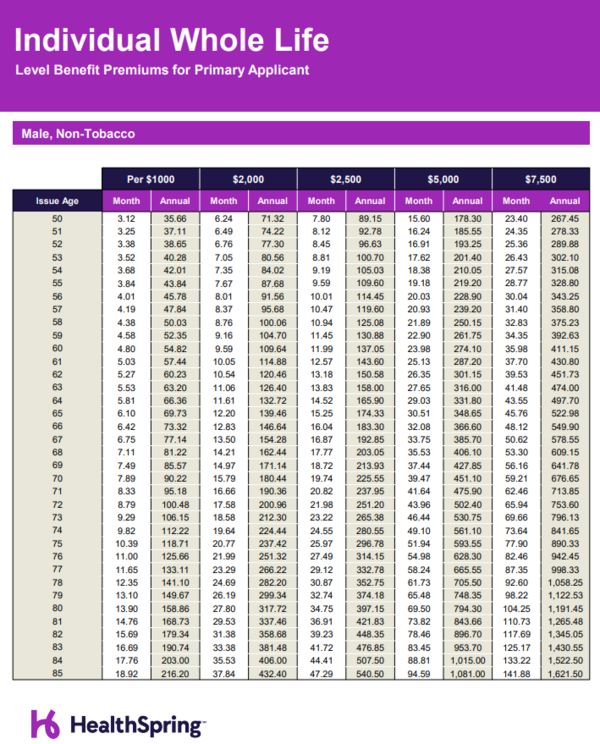This screenshot has width=600, height=744.
Task: Click the 203.00 cell in age 84 row
Action: pos(175,660)
